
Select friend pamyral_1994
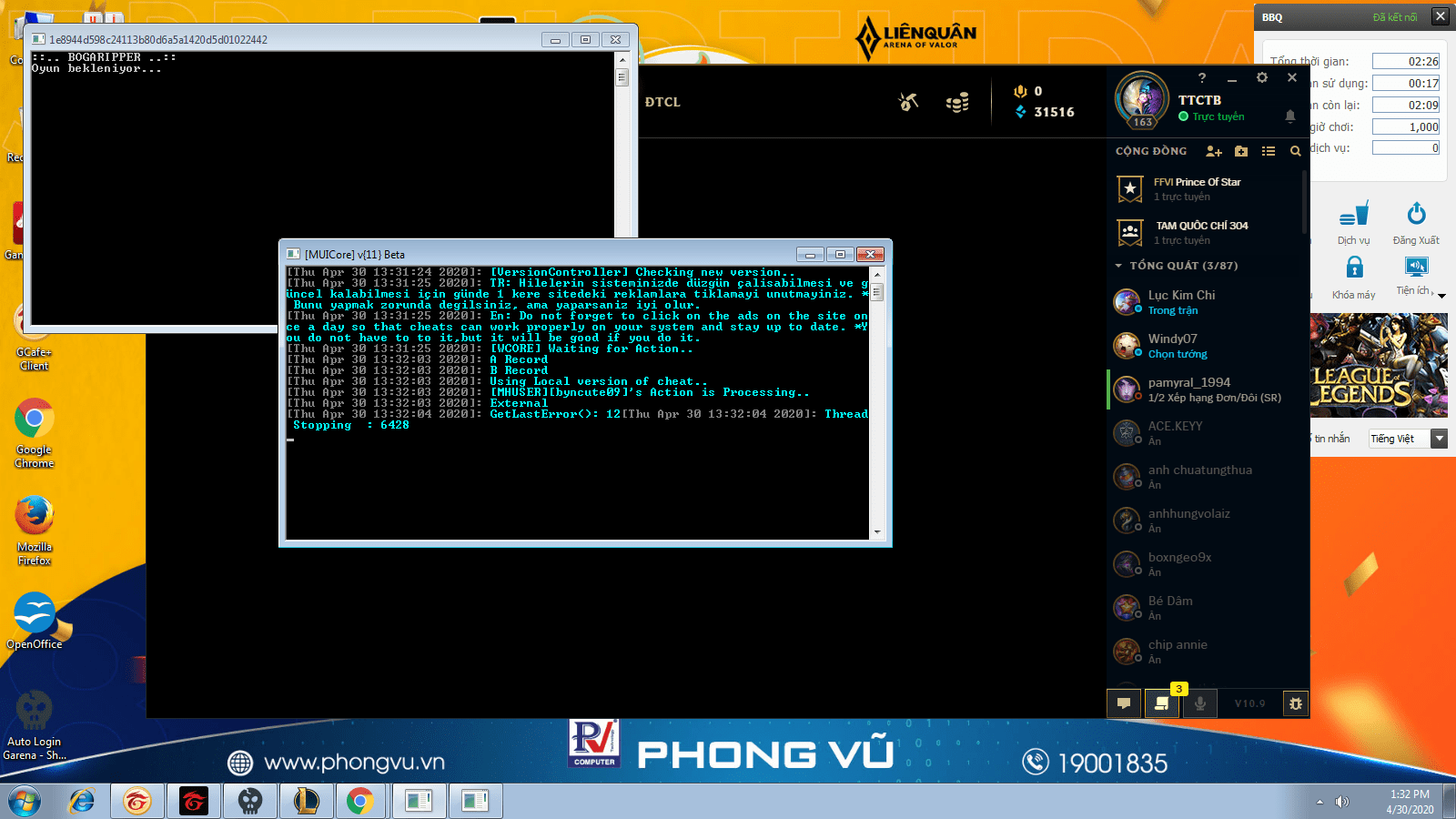tap(1206, 389)
